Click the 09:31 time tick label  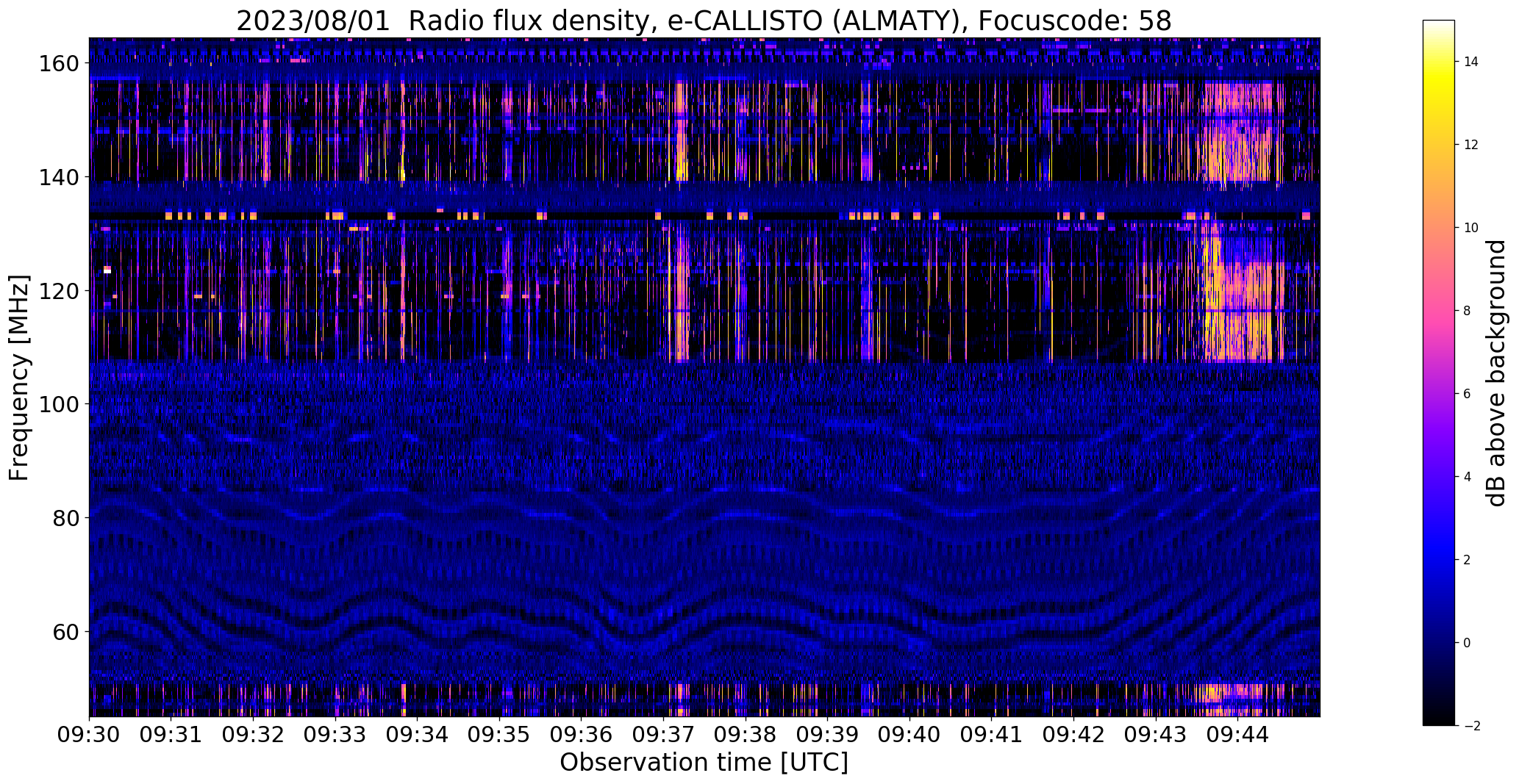(x=172, y=733)
